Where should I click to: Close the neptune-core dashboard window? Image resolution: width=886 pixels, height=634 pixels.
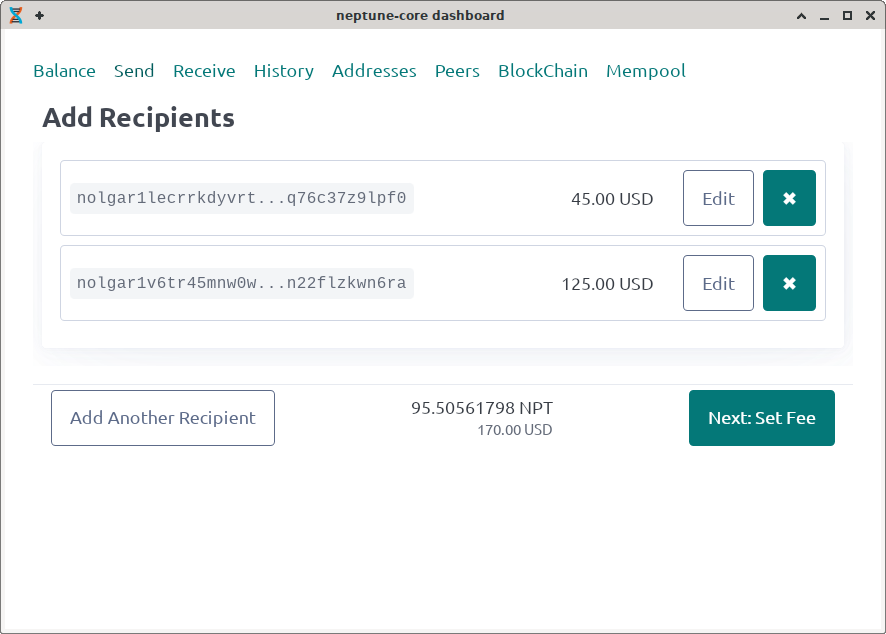pos(869,16)
